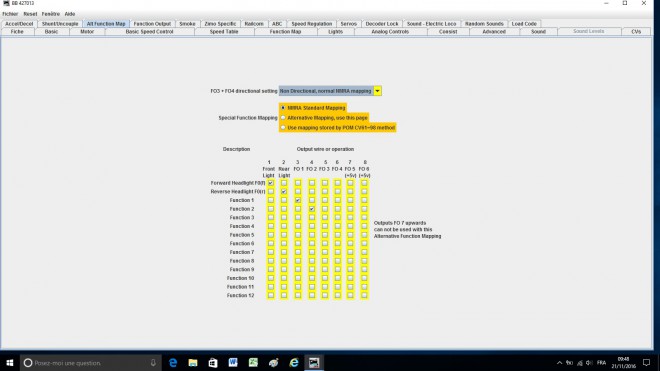Screen dimensions: 660x371
Task: Click the Windows Start button
Action: [10, 363]
